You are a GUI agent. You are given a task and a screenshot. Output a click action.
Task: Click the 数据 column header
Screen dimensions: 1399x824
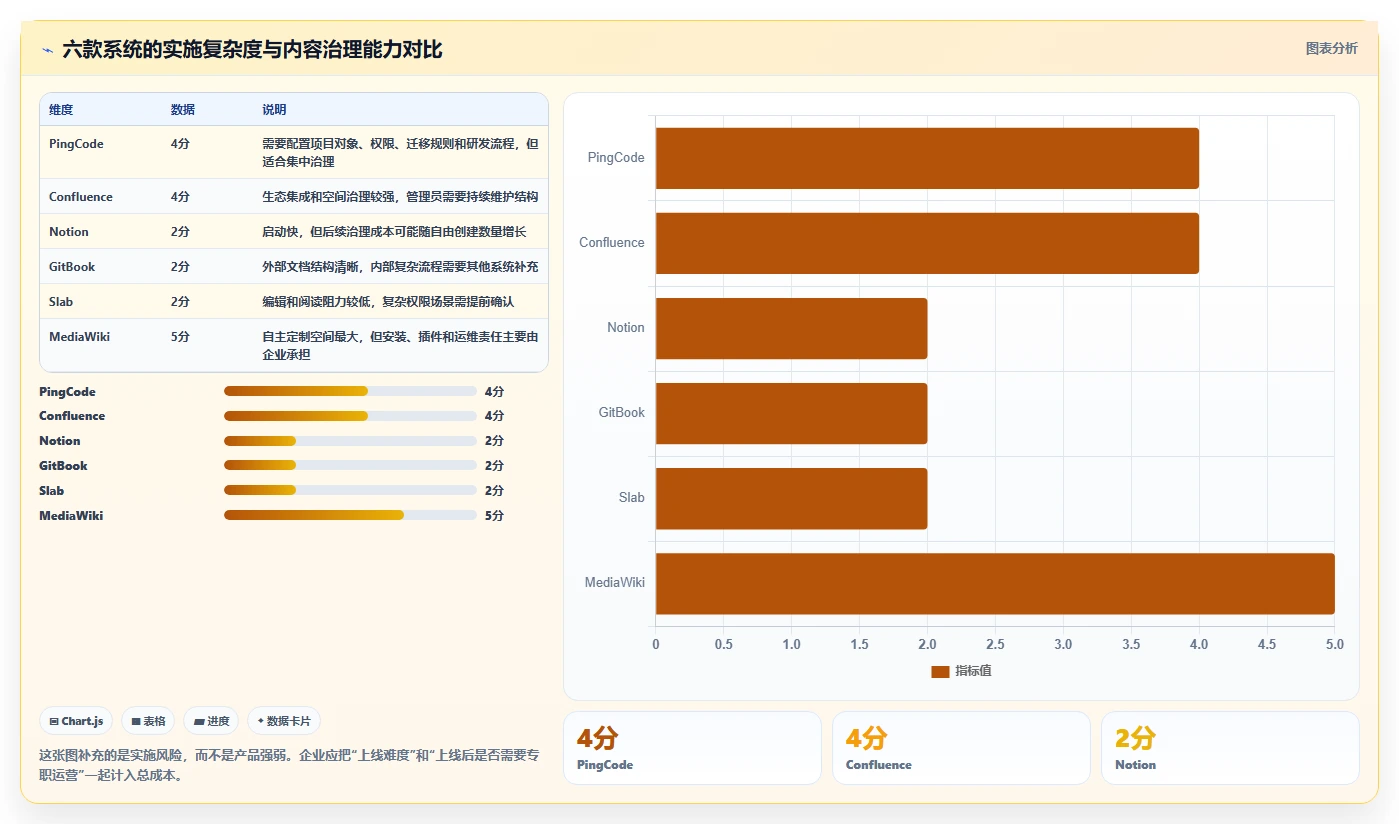[183, 109]
